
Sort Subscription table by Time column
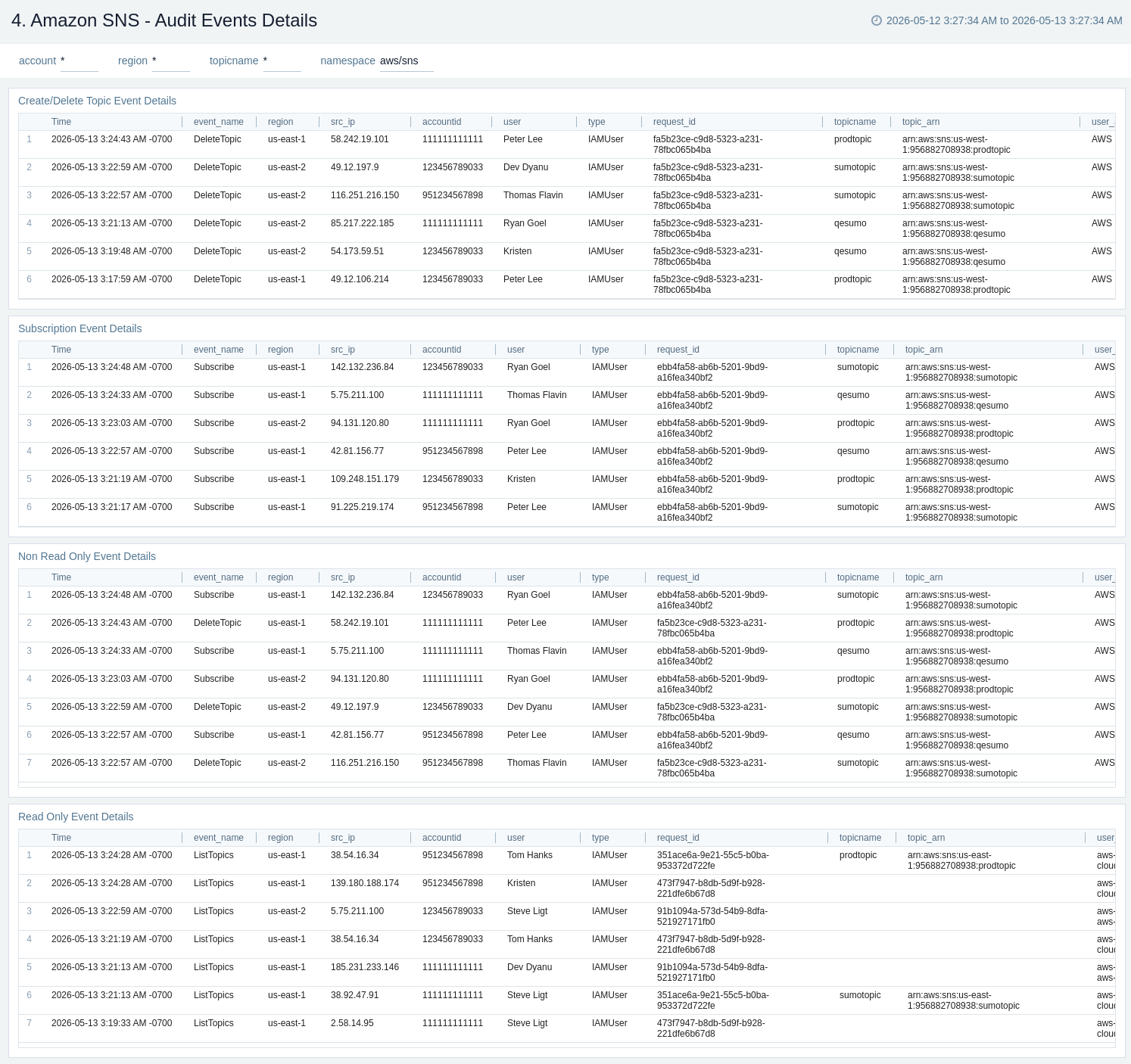[61, 350]
